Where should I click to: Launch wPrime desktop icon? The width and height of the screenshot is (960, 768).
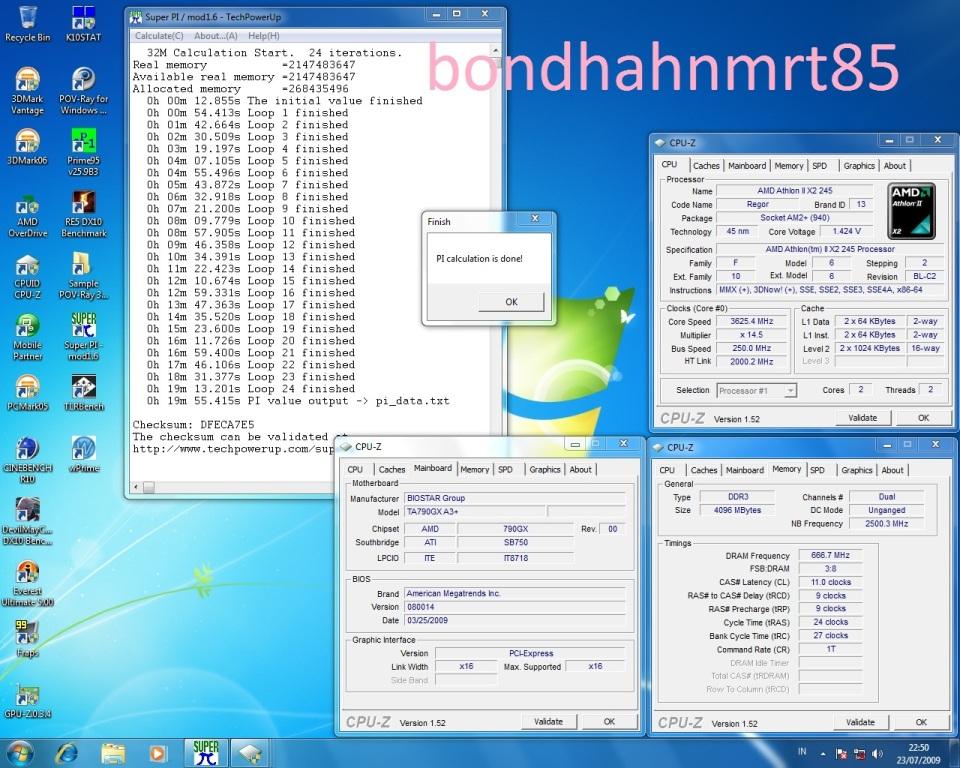click(83, 454)
